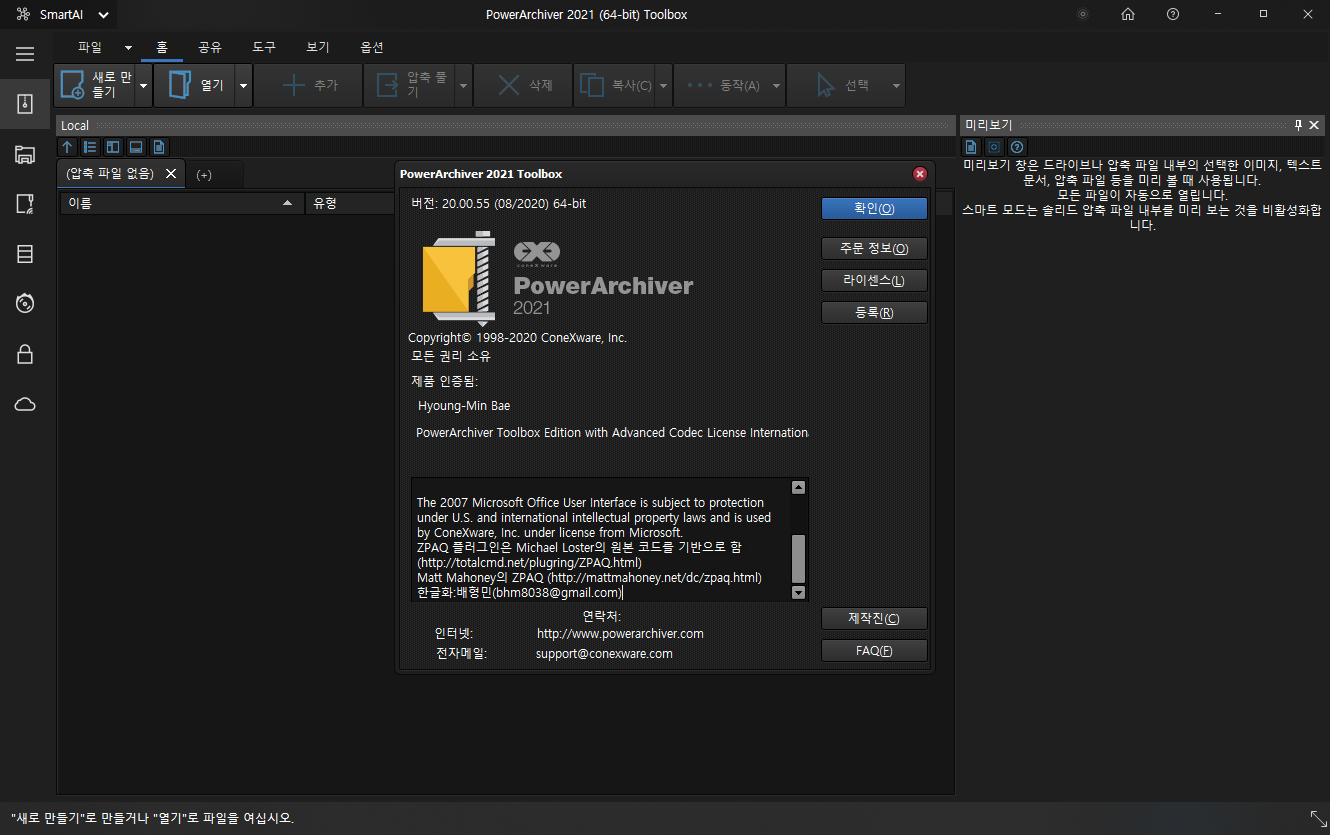The image size is (1330, 835).
Task: Click the help question icon in title bar
Action: click(x=1173, y=14)
